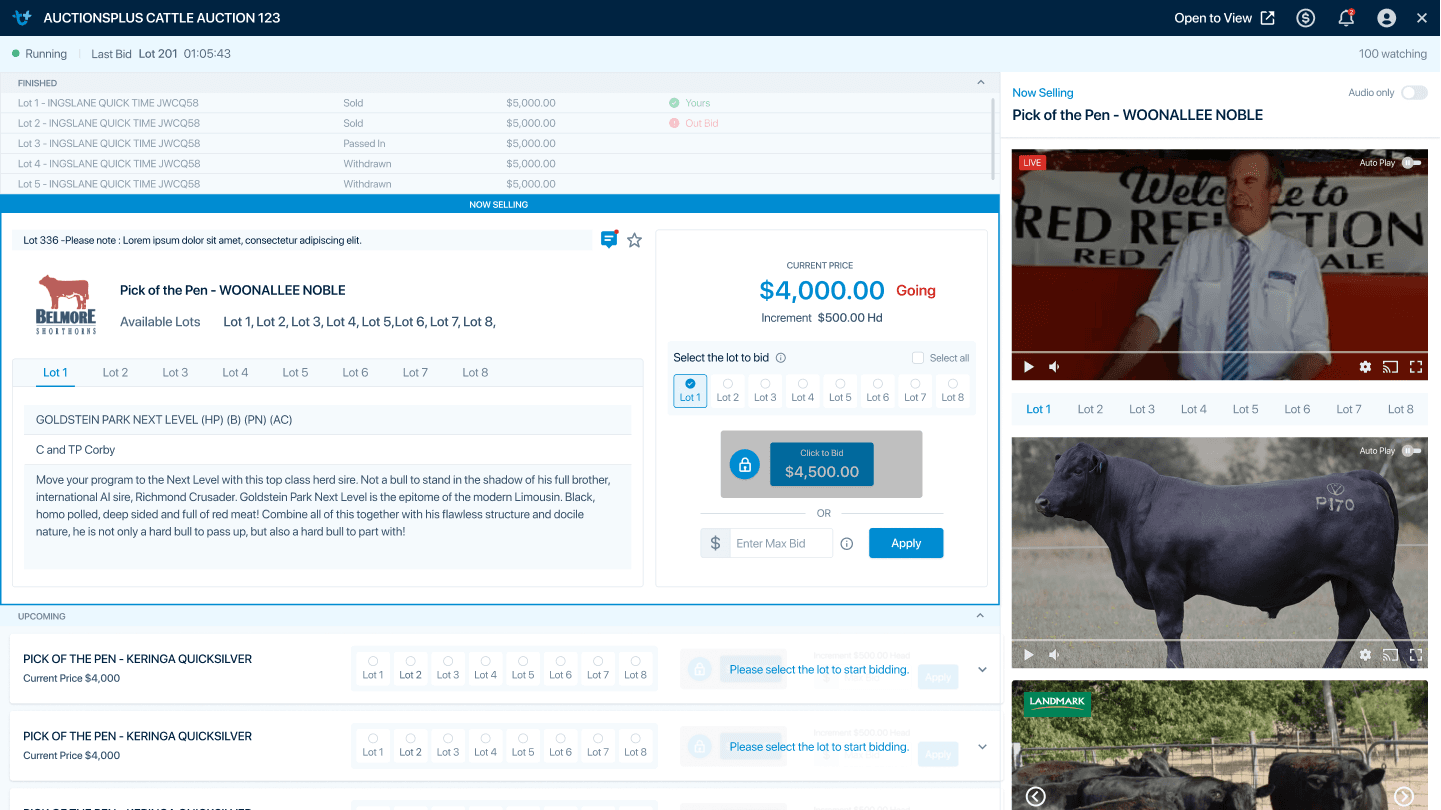Open settings gear on the live auctioneer video
Viewport: 1441px width, 810px height.
(x=1365, y=367)
